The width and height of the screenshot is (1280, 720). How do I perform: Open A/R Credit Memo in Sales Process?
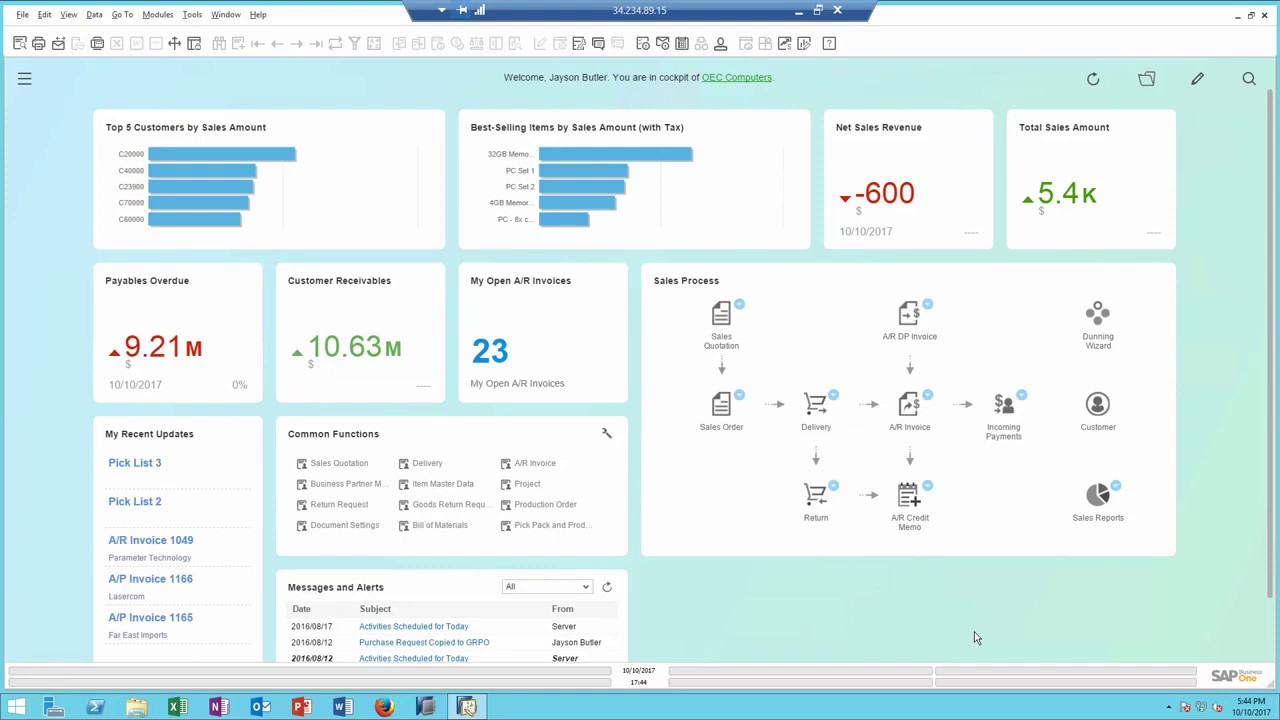[x=909, y=495]
